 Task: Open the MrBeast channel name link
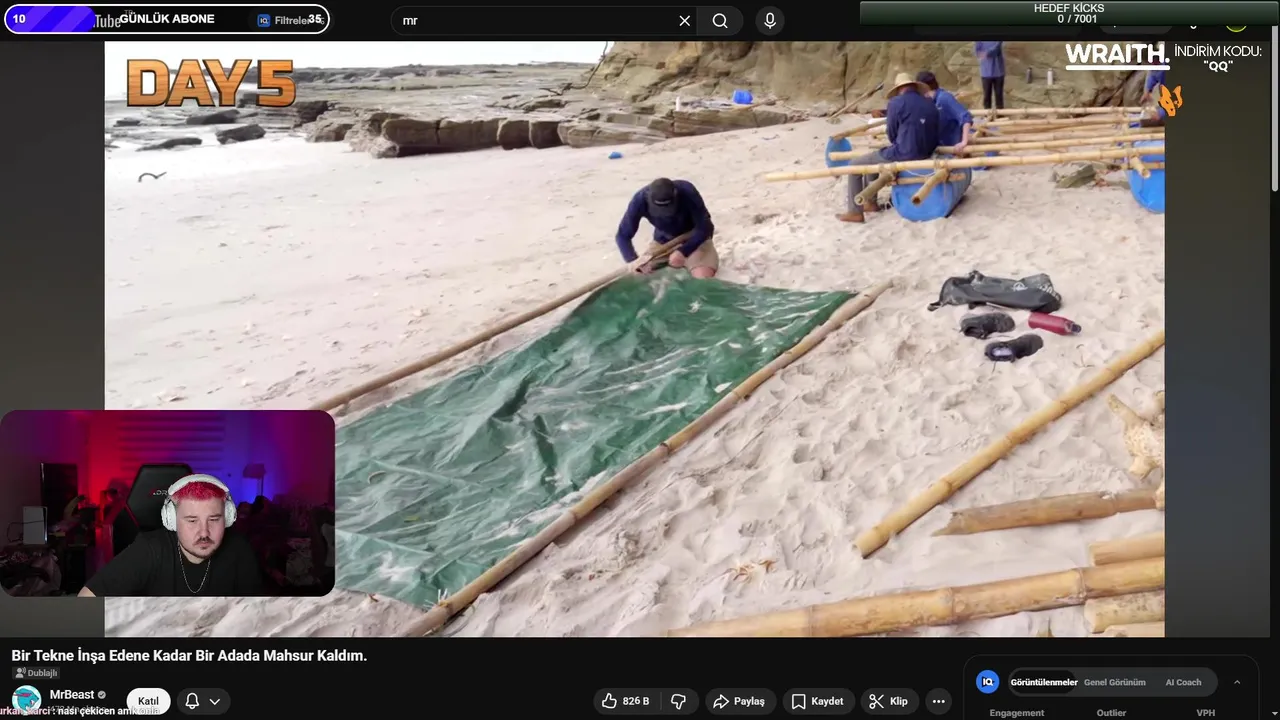tap(72, 694)
